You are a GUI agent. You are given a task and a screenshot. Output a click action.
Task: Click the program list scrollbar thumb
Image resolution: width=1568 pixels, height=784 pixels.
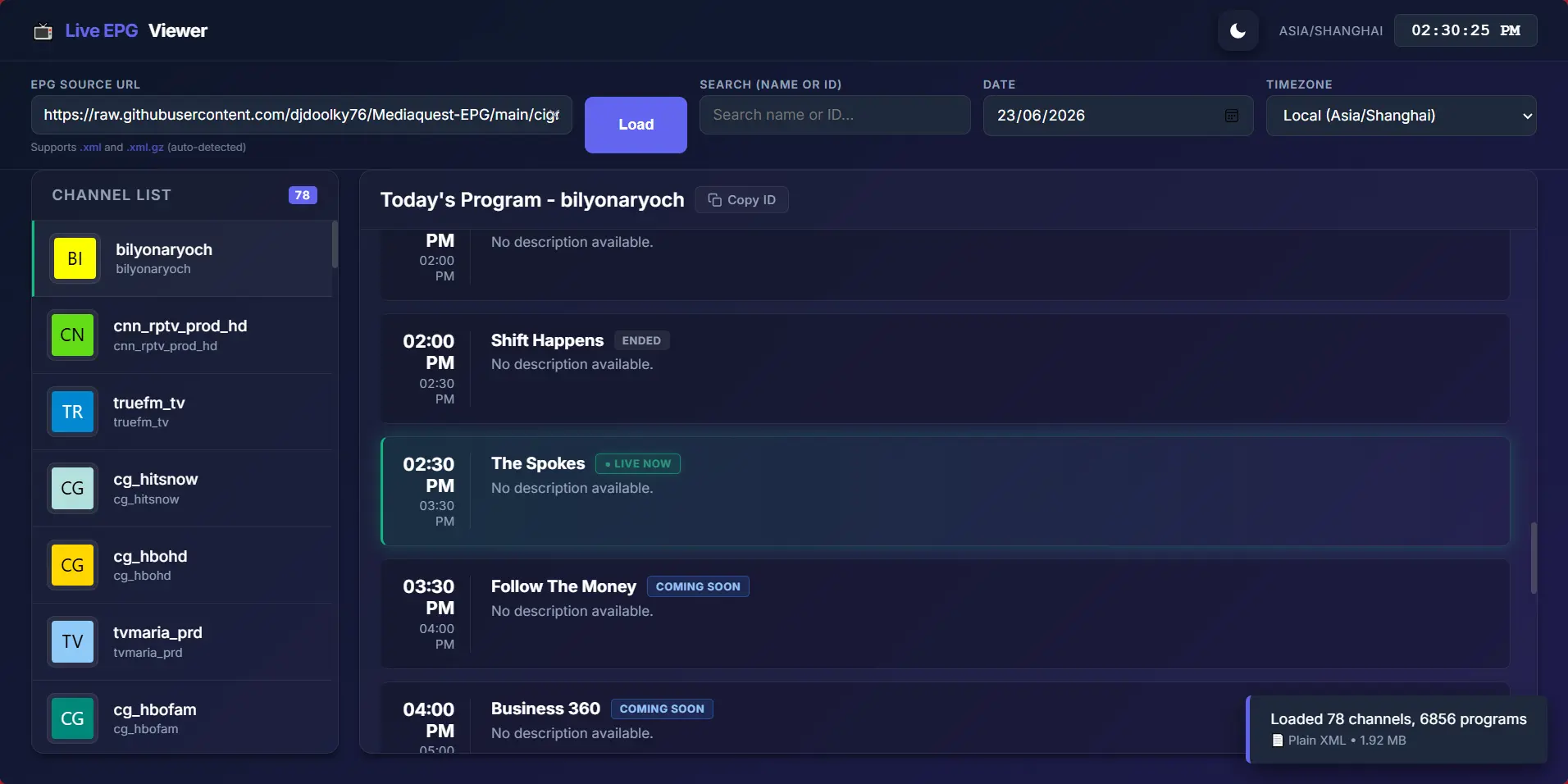coord(1534,558)
